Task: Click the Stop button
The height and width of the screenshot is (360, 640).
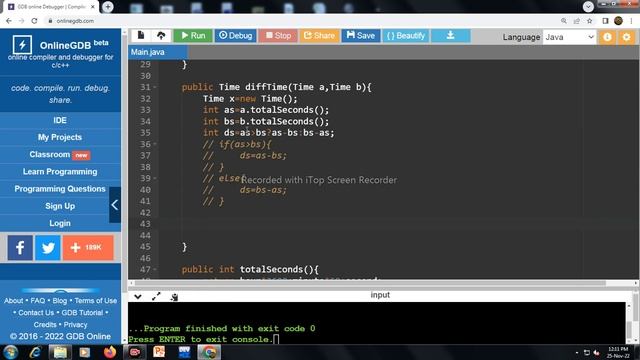Action: pyautogui.click(x=278, y=36)
